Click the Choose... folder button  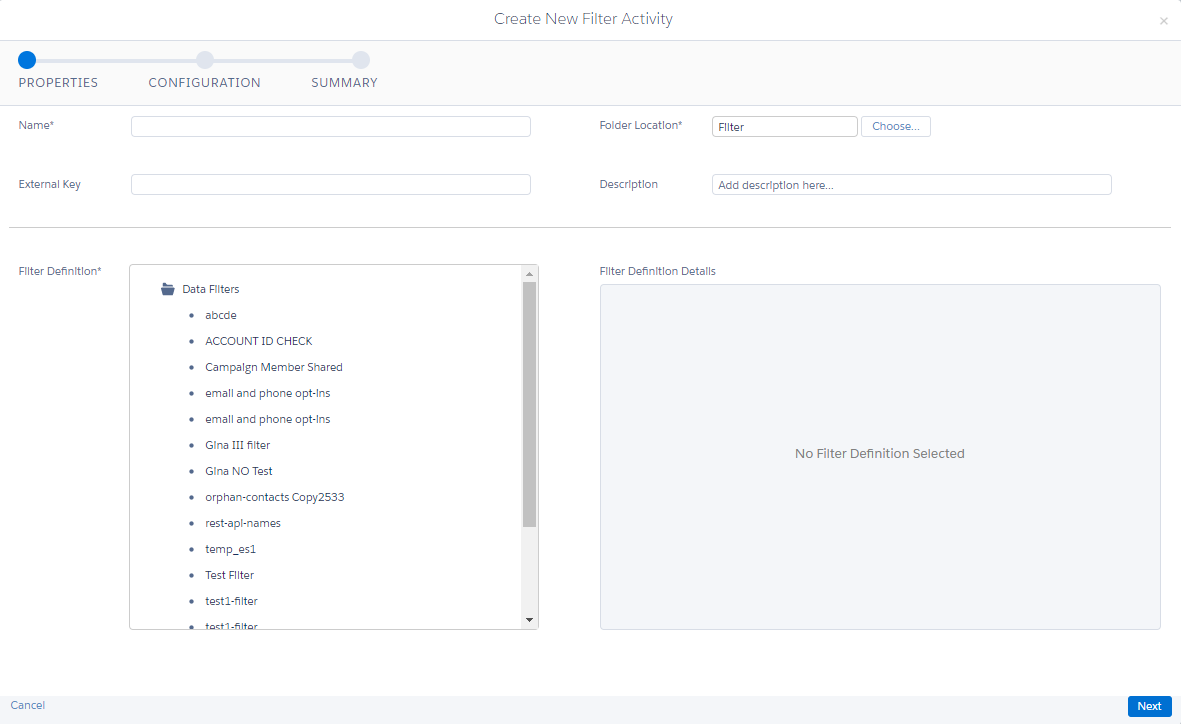tap(896, 127)
